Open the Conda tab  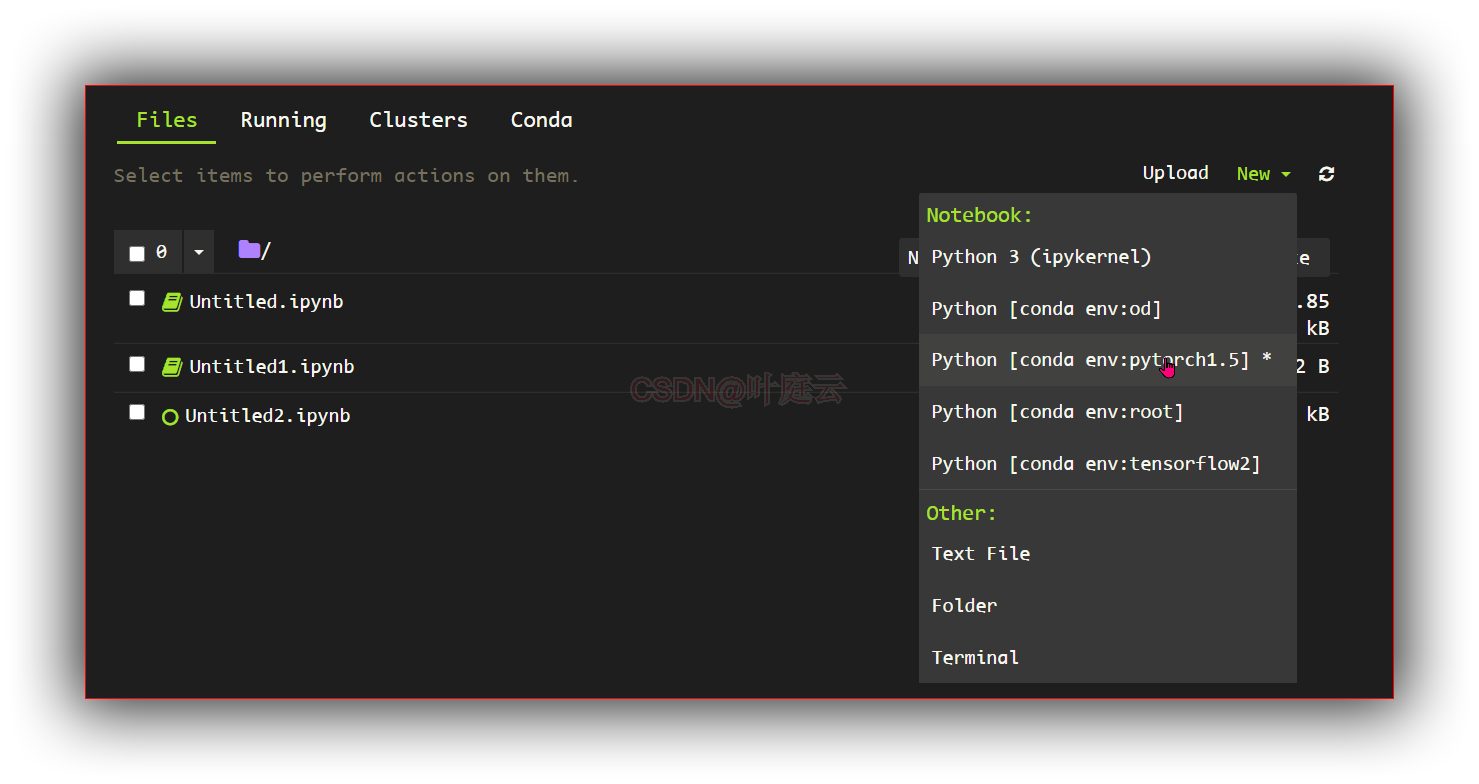coord(541,119)
